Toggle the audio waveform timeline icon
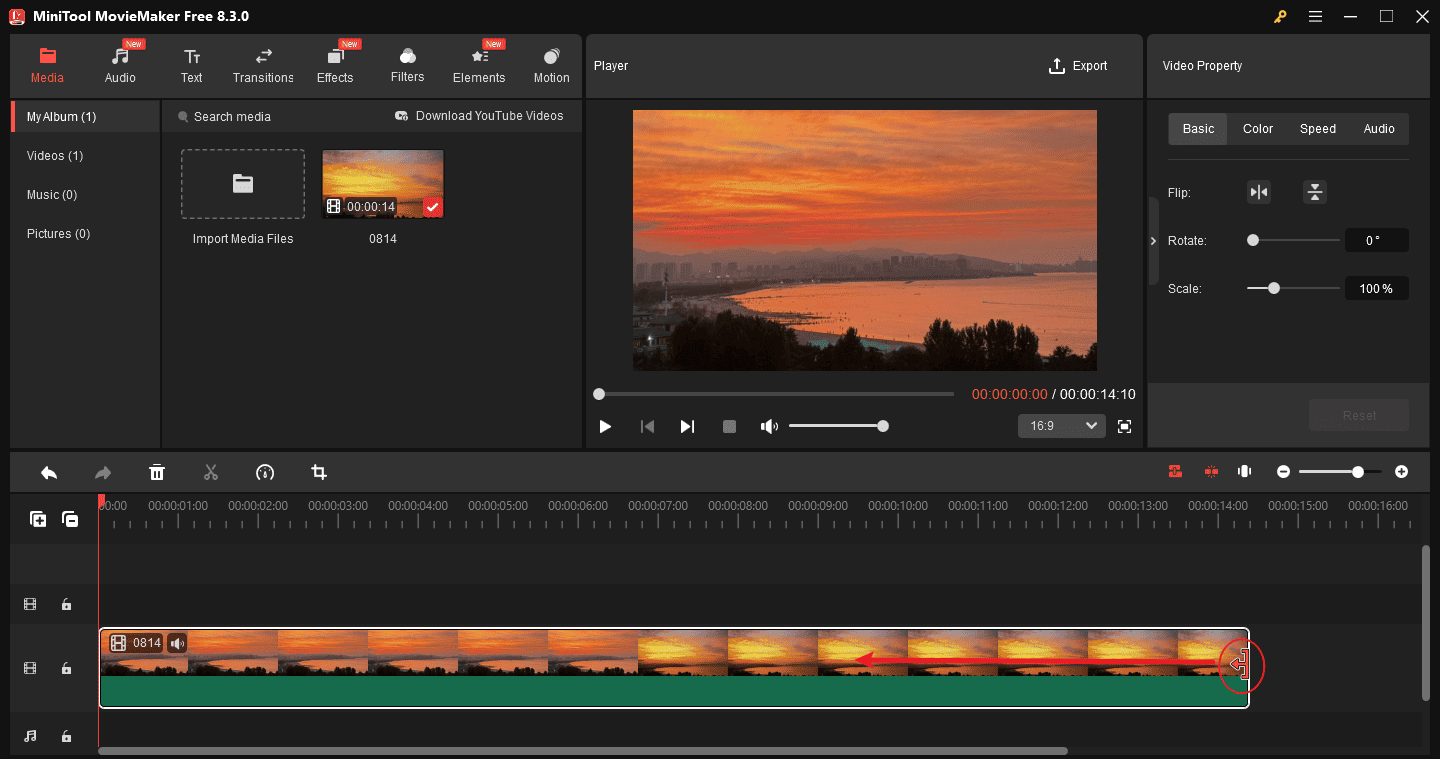 1245,471
